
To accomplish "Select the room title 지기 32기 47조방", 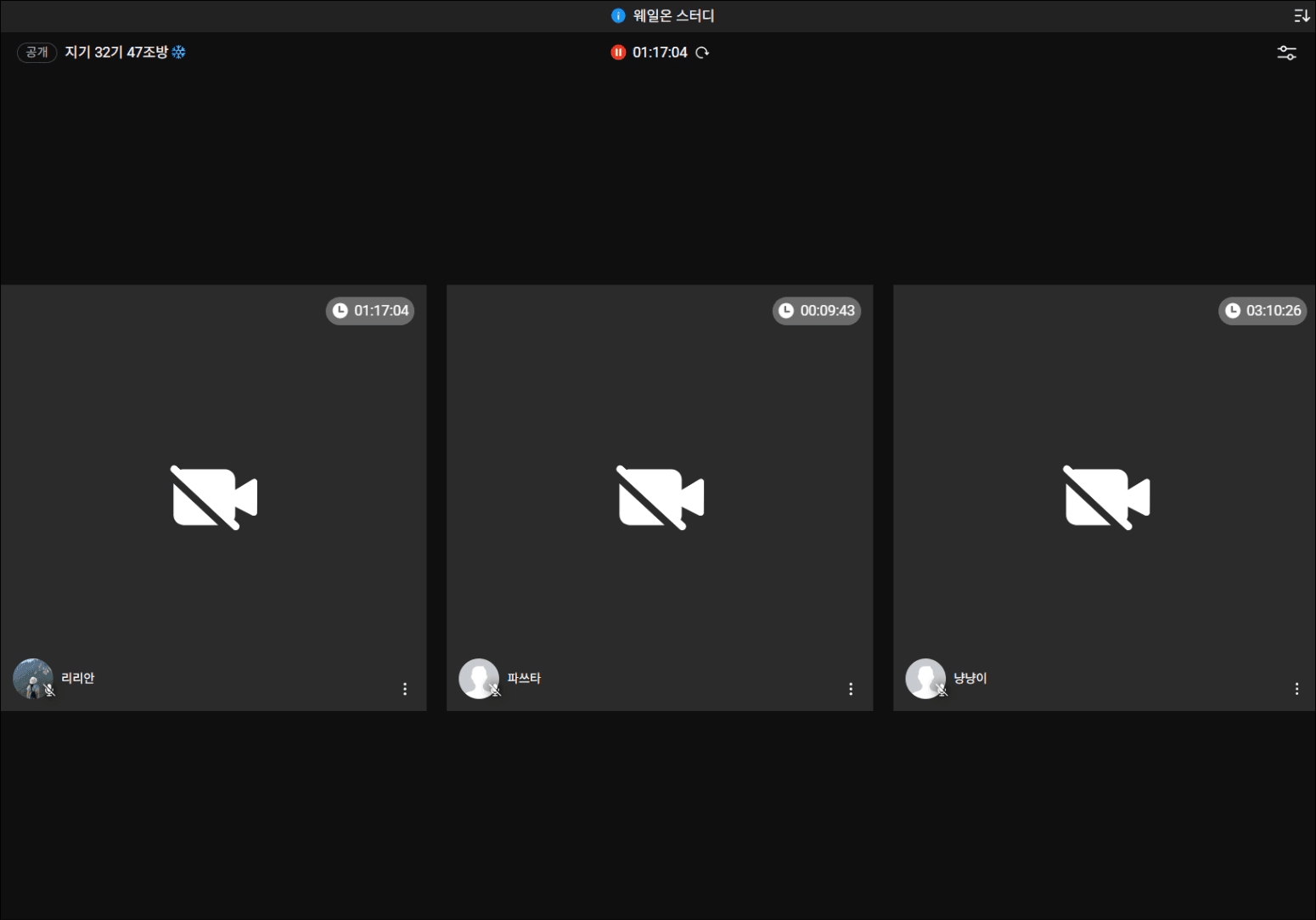I will pos(116,53).
